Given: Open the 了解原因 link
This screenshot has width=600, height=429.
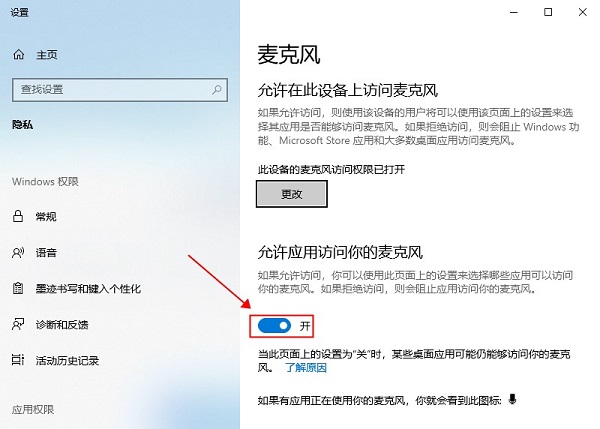Looking at the screenshot, I should click(x=306, y=368).
